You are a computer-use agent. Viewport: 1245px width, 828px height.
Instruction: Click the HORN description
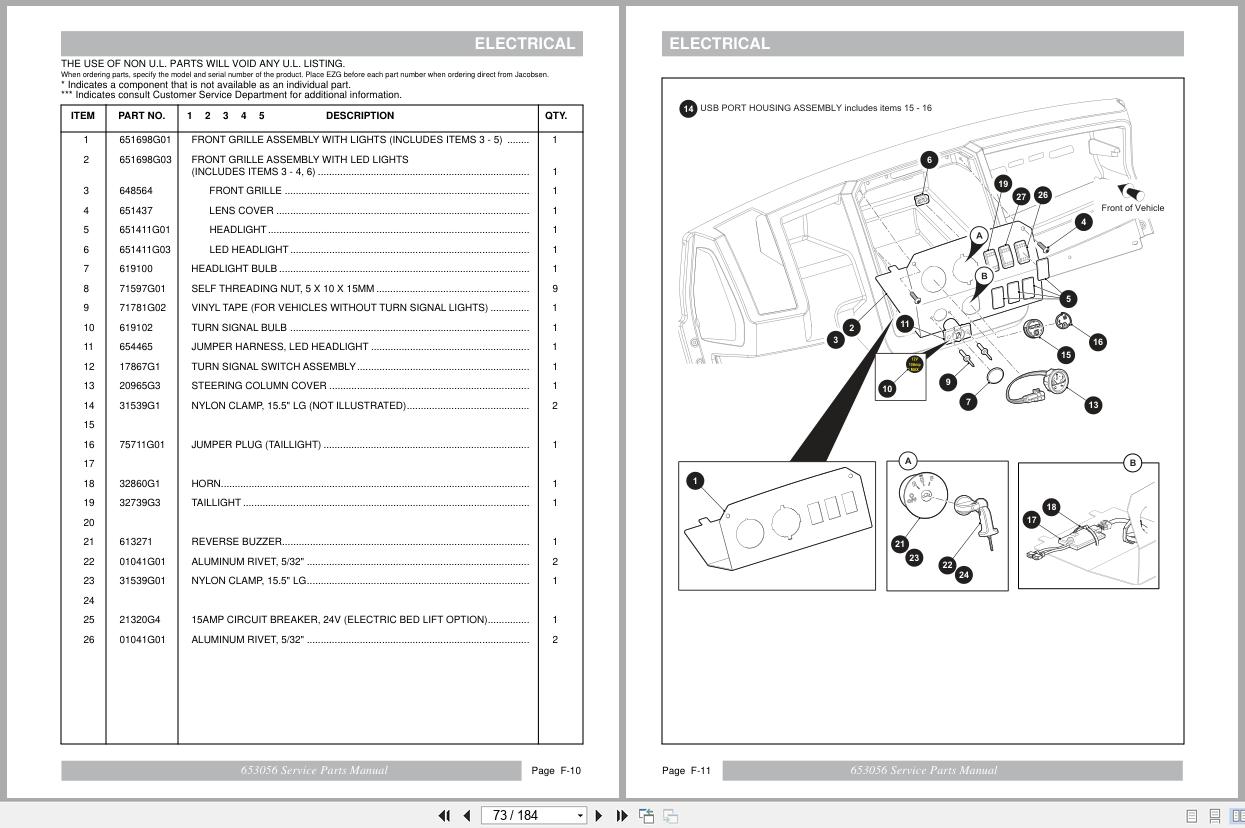[206, 484]
